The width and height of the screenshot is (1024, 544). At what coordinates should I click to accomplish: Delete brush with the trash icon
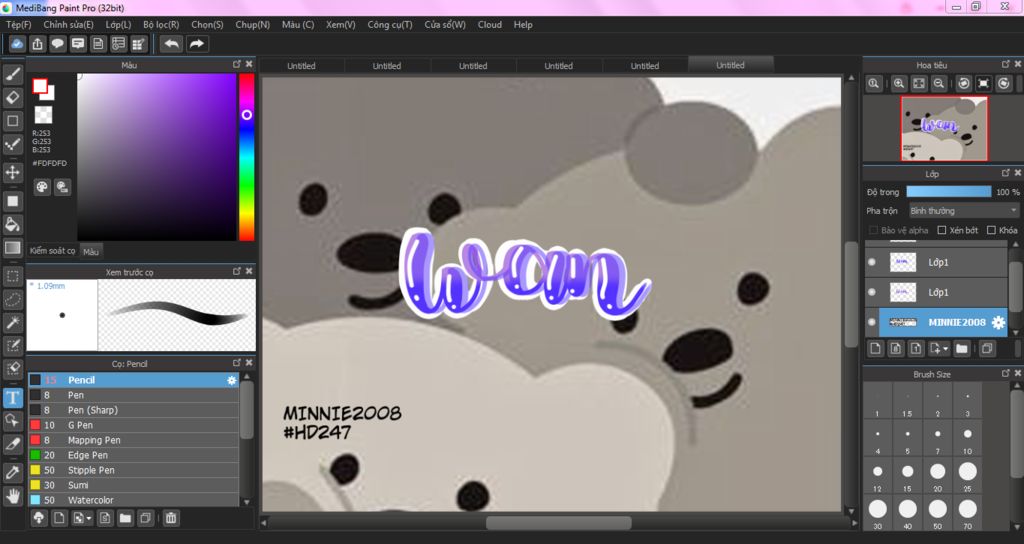coord(170,518)
